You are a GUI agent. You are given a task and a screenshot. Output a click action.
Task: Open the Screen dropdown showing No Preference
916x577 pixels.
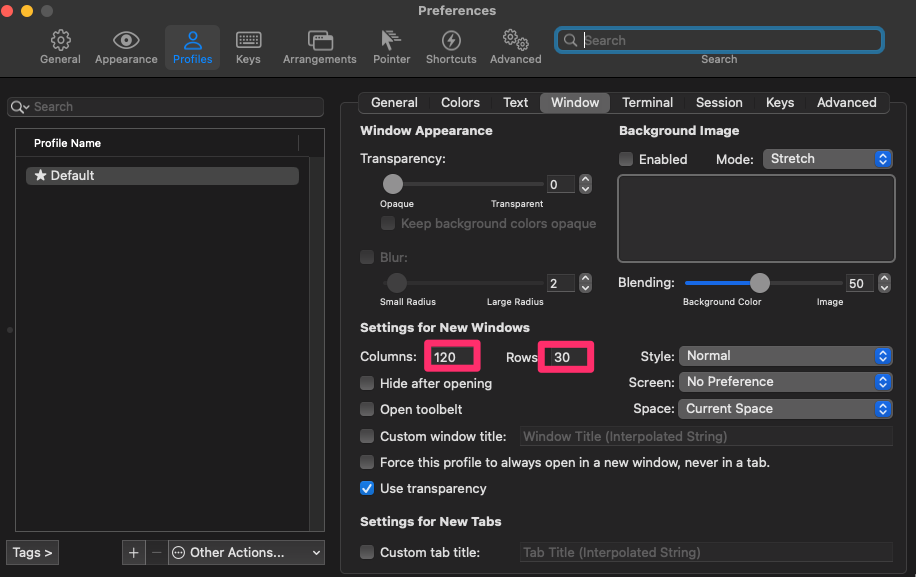786,382
